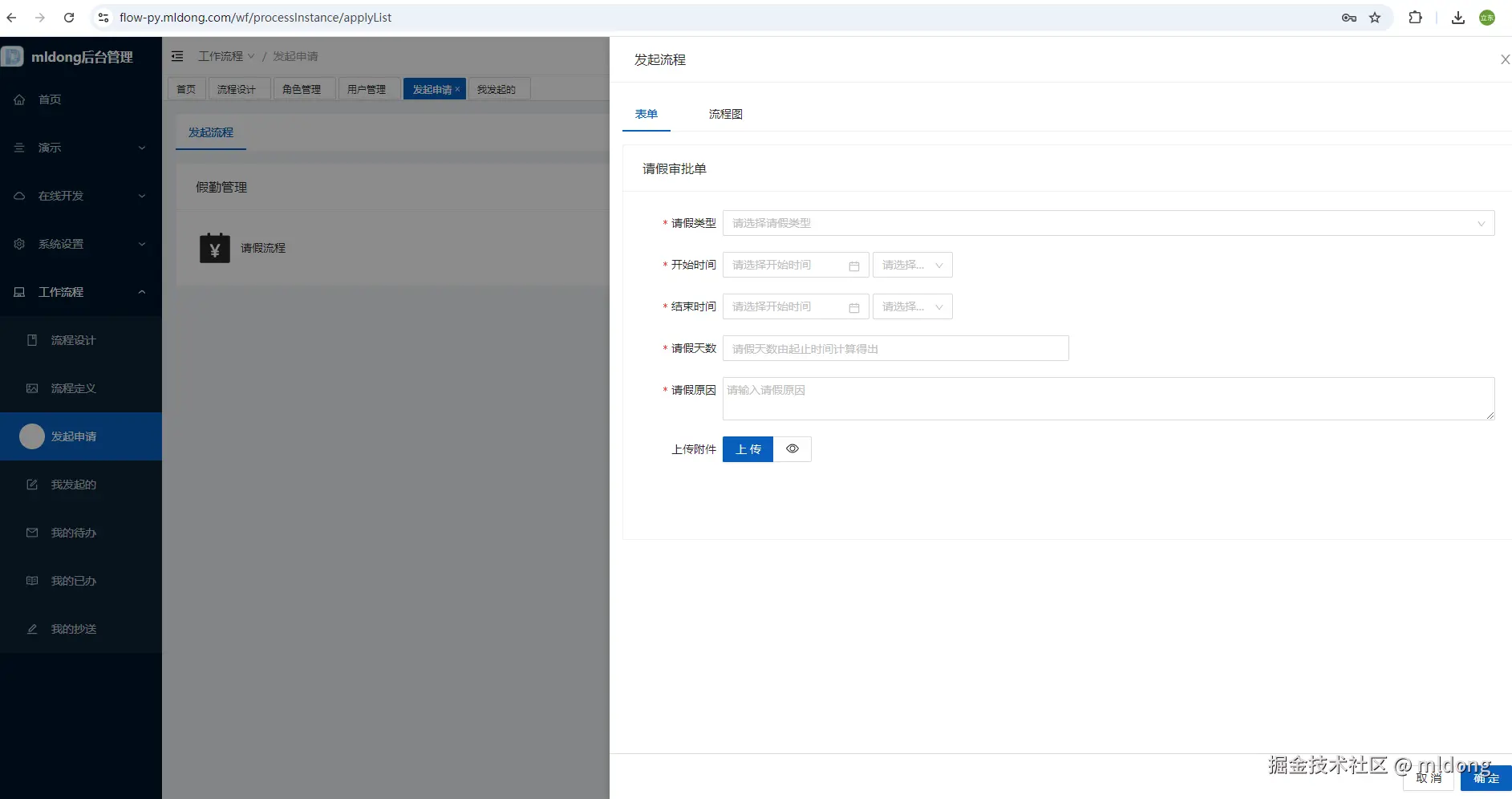
Task: View site information icon in address bar
Action: (x=103, y=18)
